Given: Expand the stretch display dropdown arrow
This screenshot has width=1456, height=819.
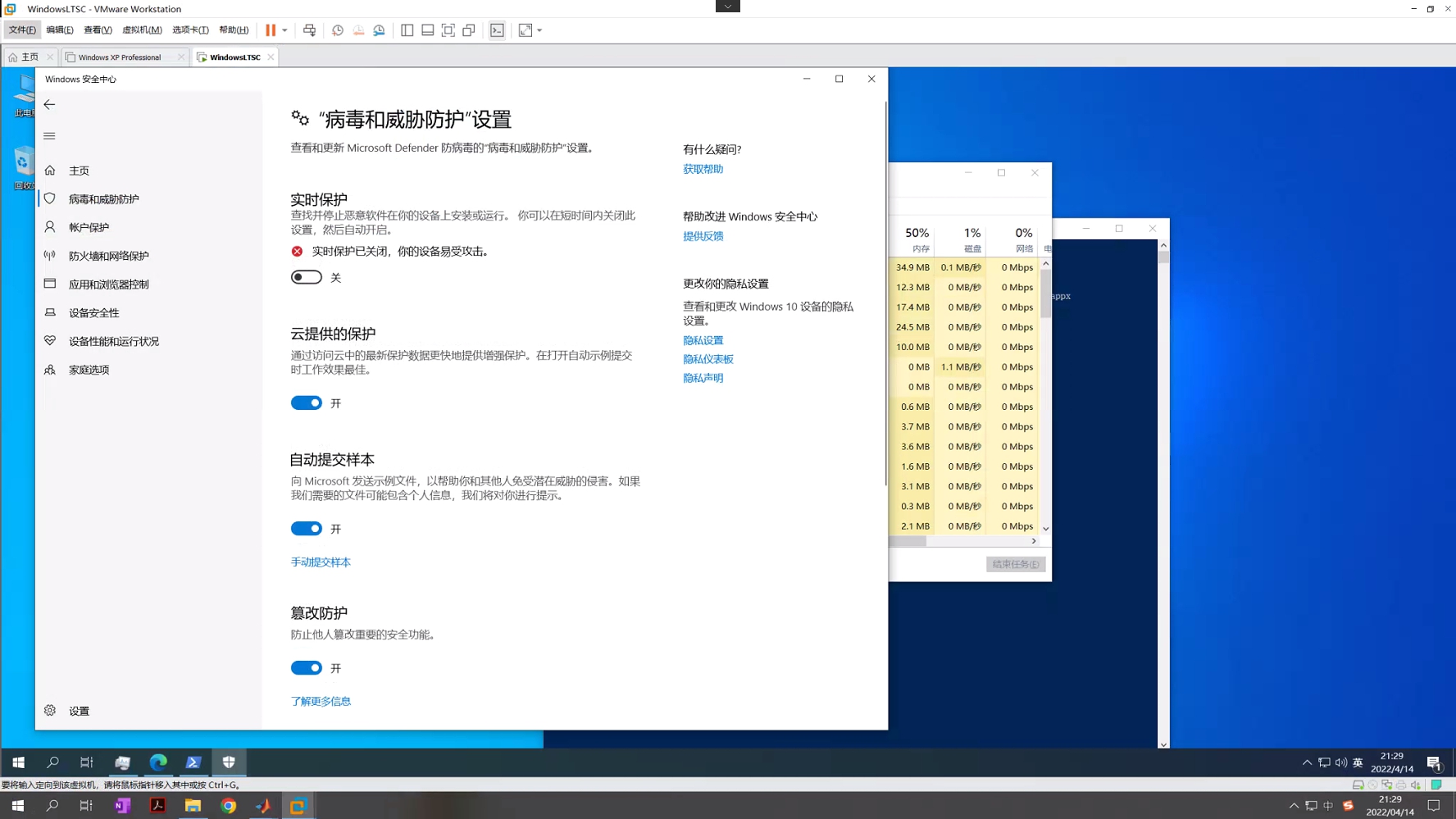Looking at the screenshot, I should click(539, 30).
